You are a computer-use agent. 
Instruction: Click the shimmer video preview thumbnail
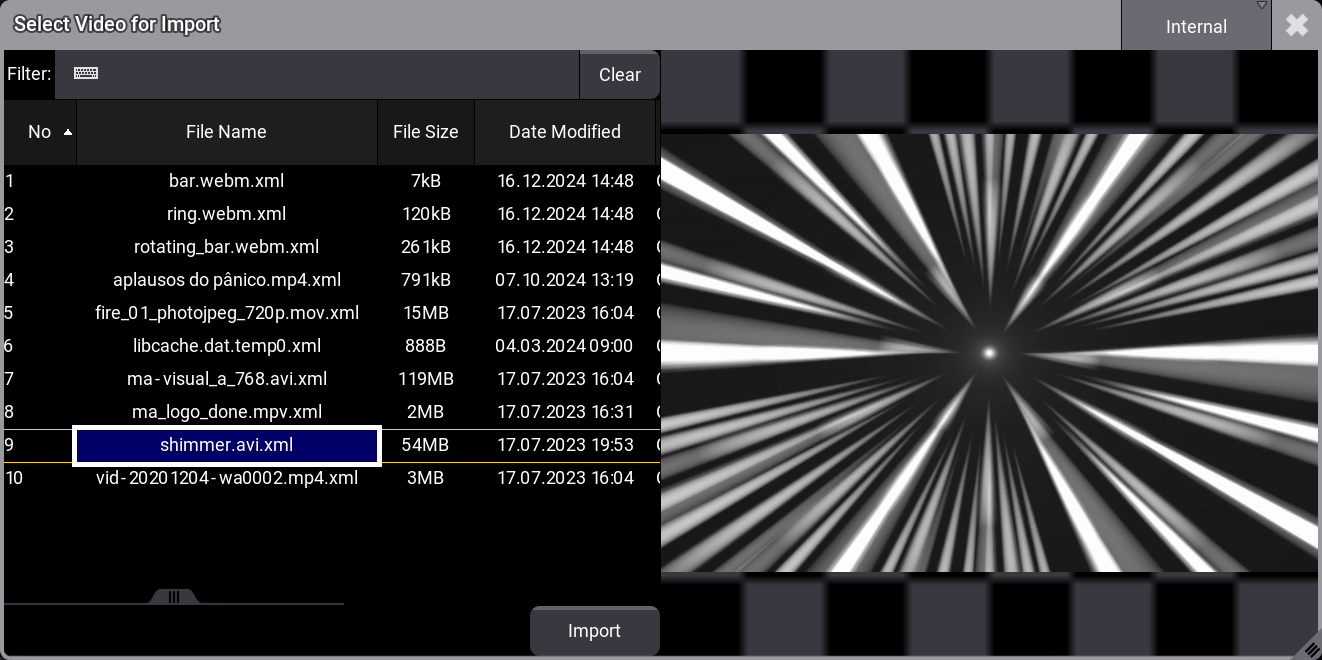(x=989, y=352)
